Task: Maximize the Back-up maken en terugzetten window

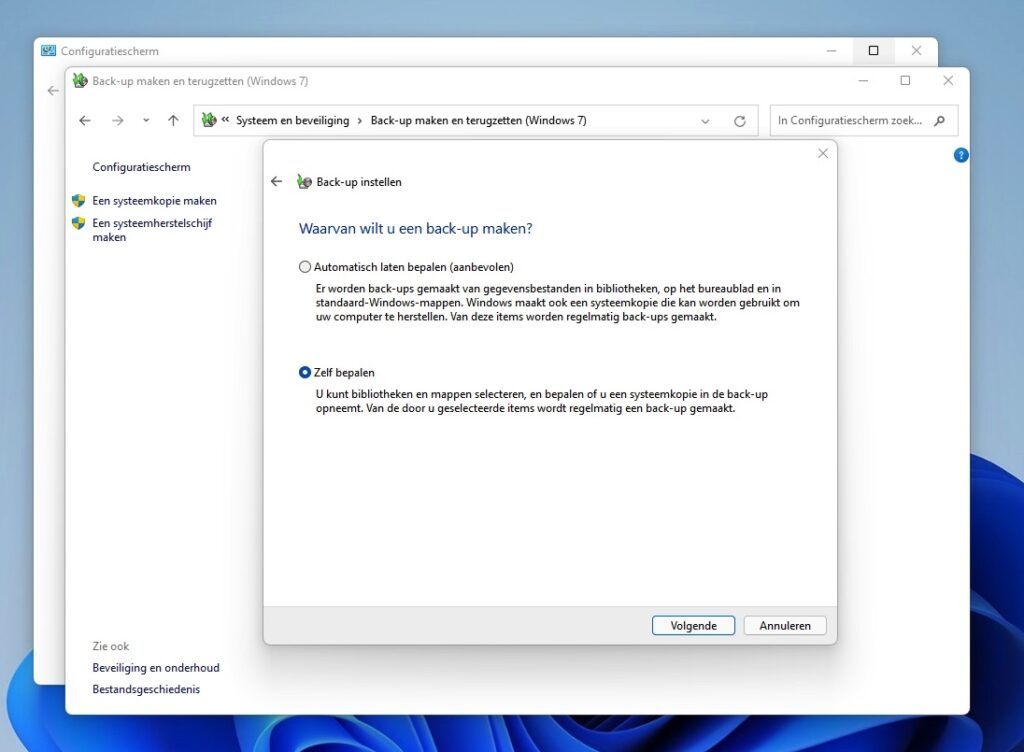Action: pos(905,81)
